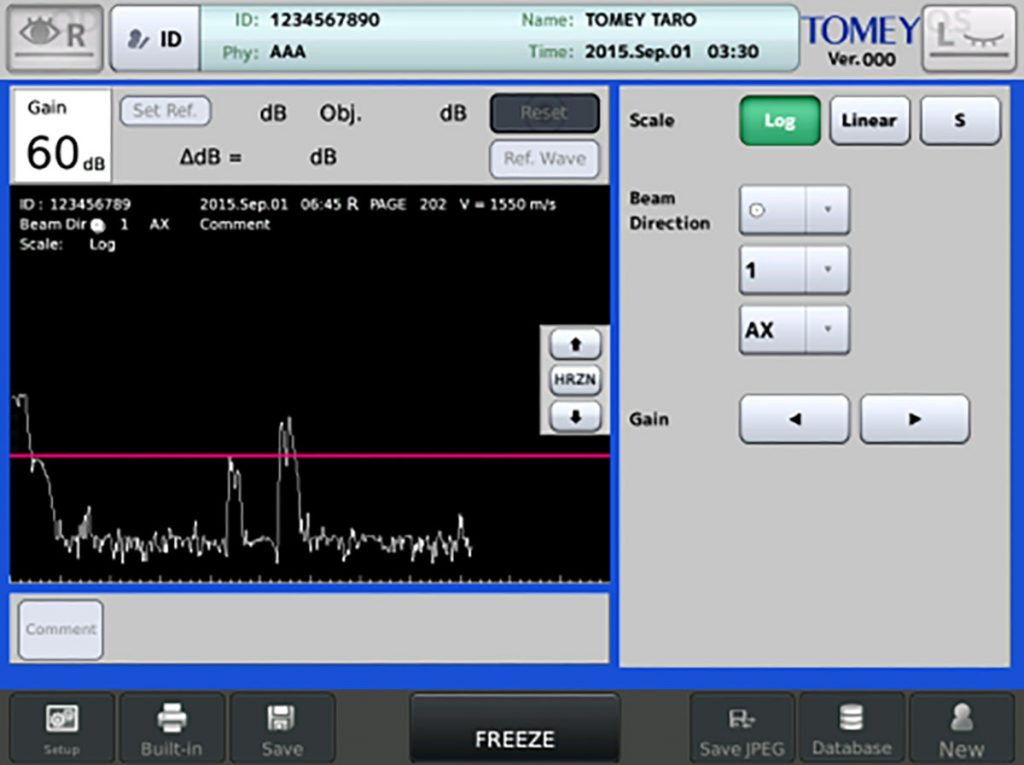Decrease gain with left arrow
The width and height of the screenshot is (1024, 765).
click(794, 419)
